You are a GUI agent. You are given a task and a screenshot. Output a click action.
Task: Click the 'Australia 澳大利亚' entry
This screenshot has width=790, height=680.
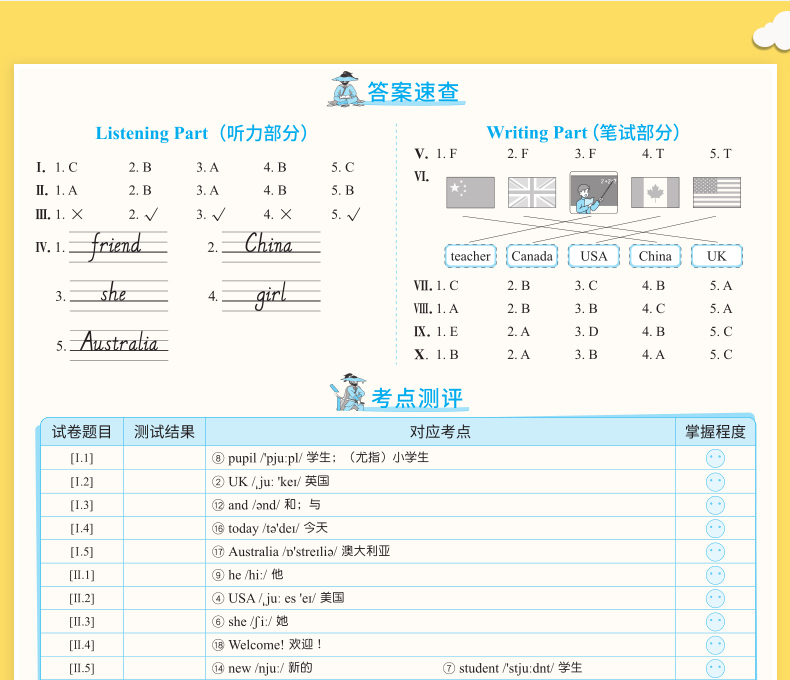tap(301, 552)
